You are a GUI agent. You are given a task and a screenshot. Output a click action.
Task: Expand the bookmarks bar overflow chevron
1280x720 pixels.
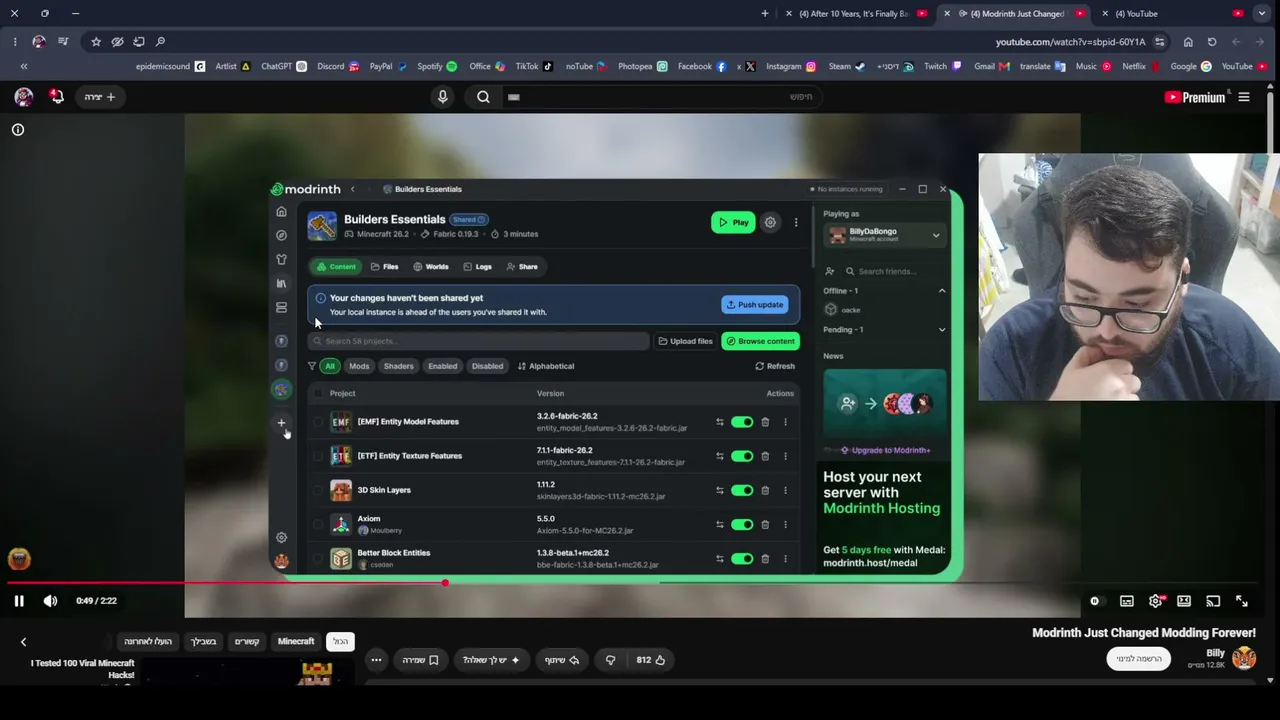(24, 67)
